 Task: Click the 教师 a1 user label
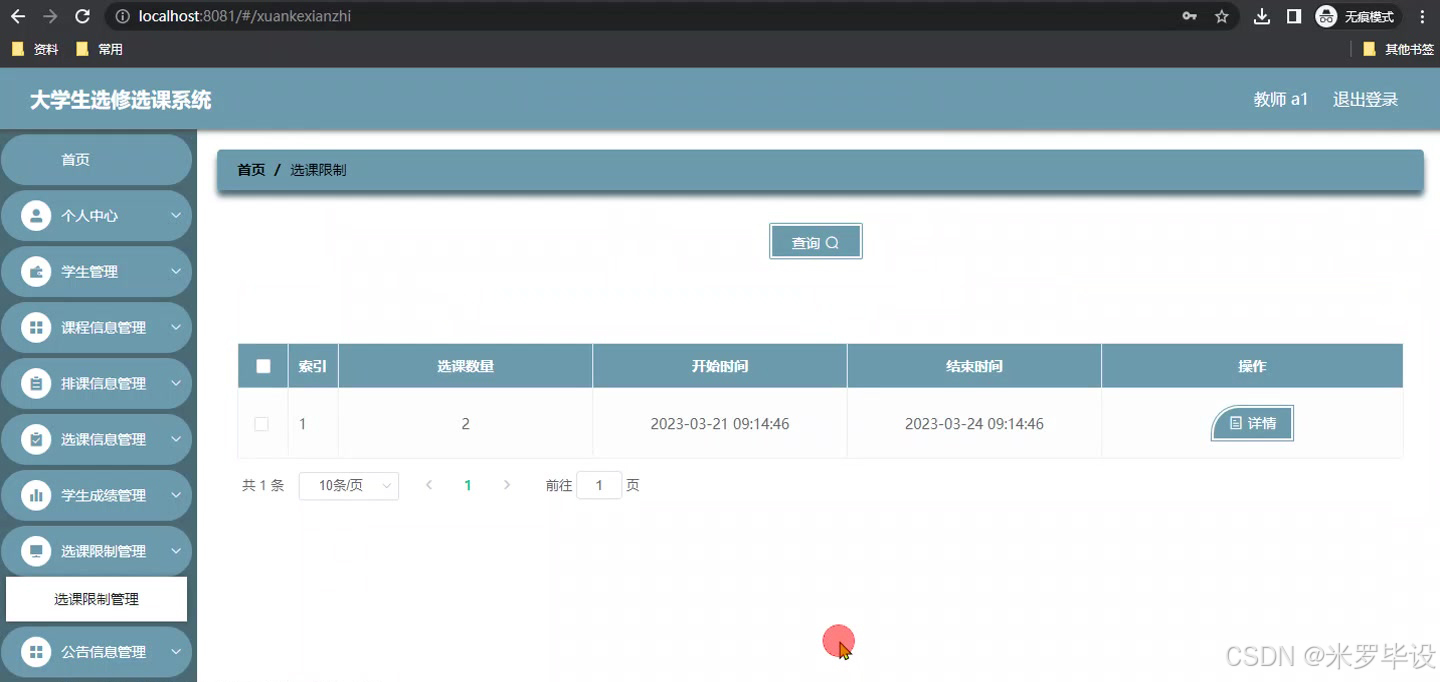point(1281,99)
